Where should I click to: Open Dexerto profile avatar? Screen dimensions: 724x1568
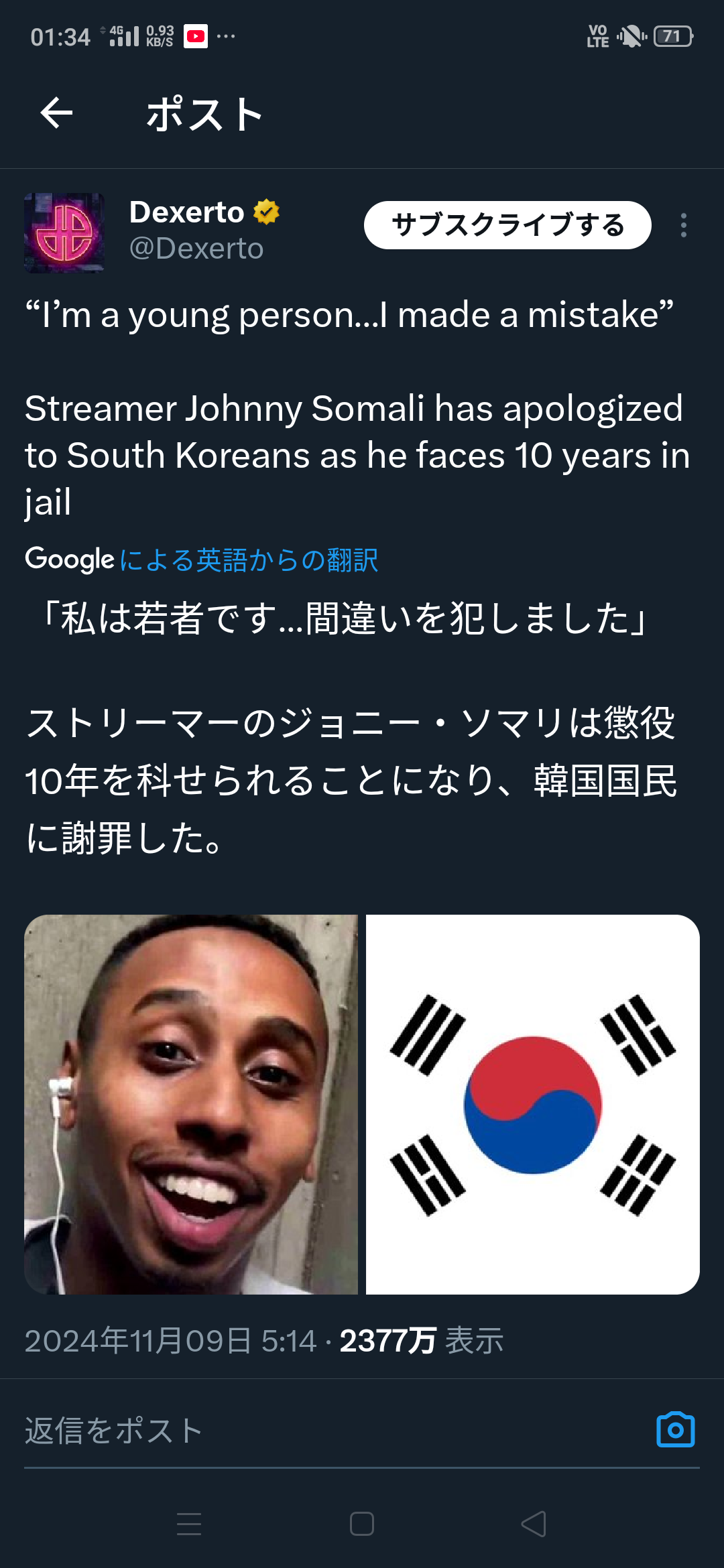[x=64, y=233]
